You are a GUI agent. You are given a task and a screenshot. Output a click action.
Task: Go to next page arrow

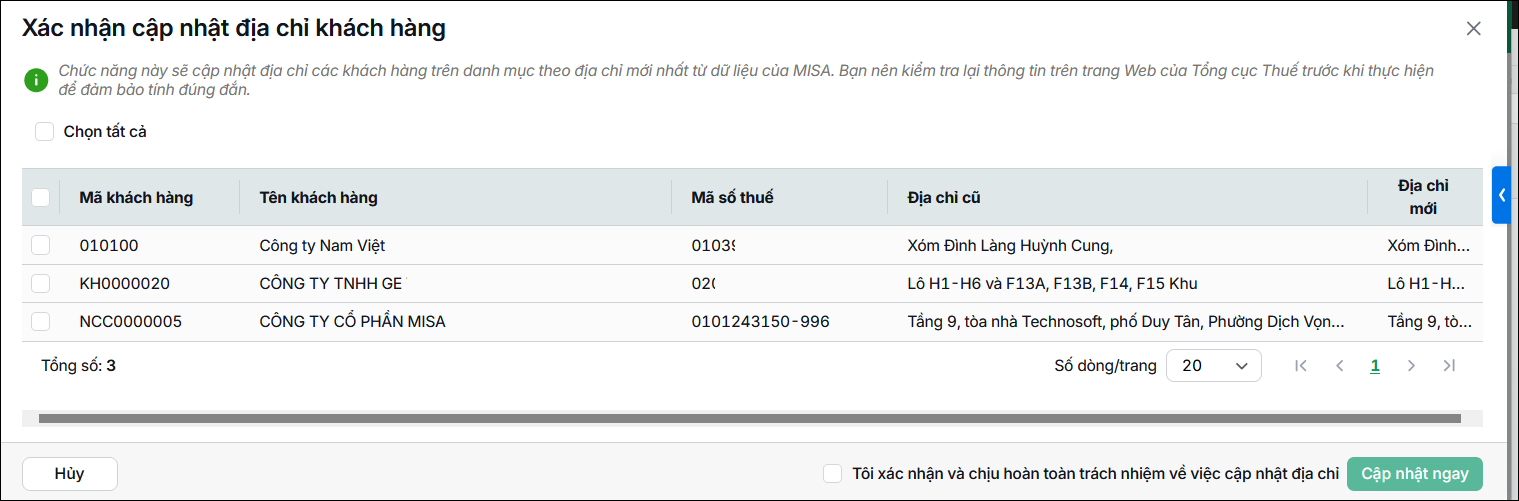pos(1411,366)
